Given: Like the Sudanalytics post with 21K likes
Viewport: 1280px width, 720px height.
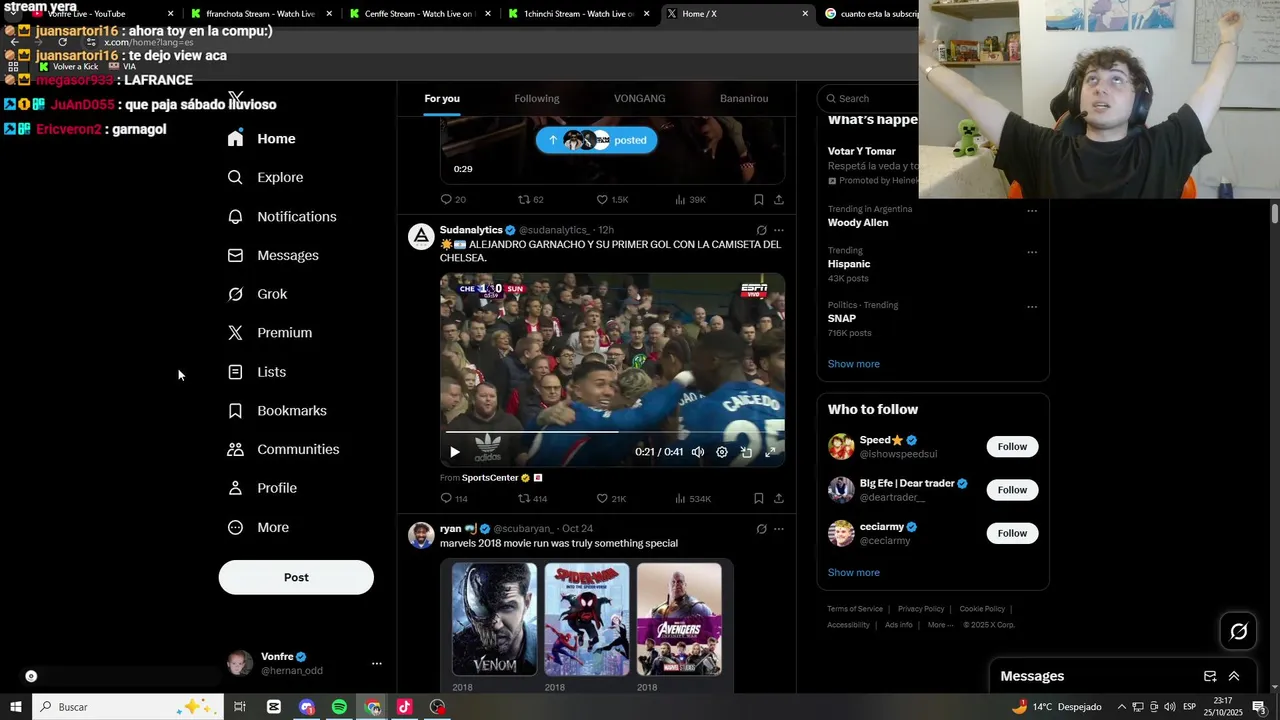Looking at the screenshot, I should click(x=602, y=498).
